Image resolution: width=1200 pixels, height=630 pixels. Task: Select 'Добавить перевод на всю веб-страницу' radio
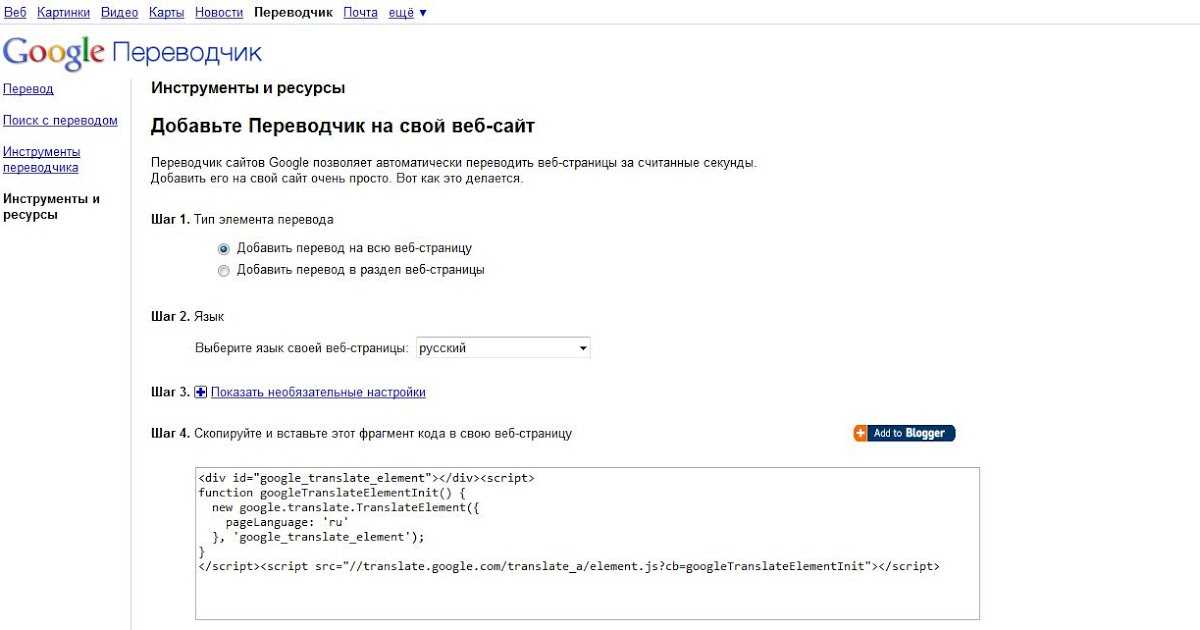224,248
